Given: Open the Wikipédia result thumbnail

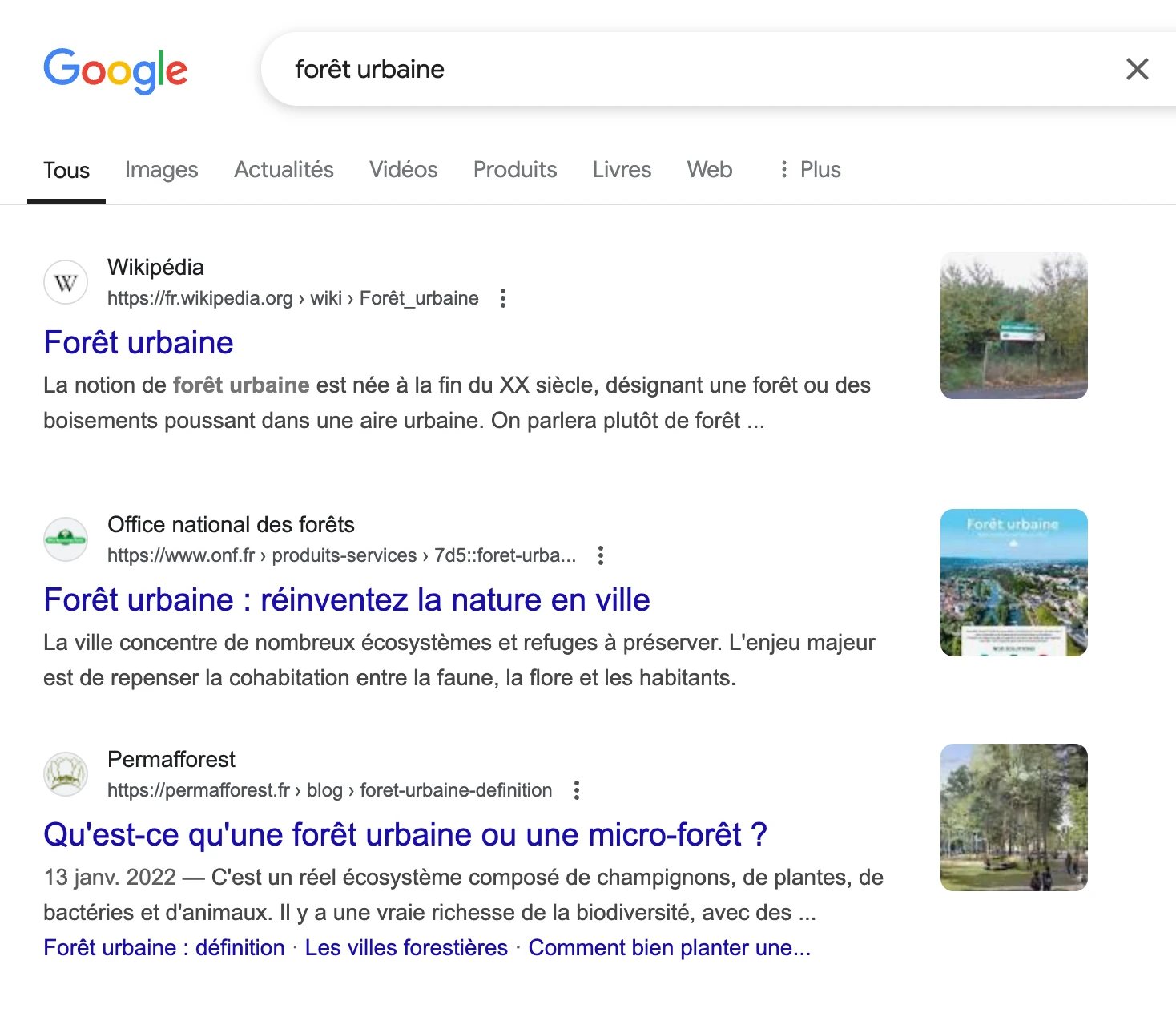Looking at the screenshot, I should point(1014,325).
